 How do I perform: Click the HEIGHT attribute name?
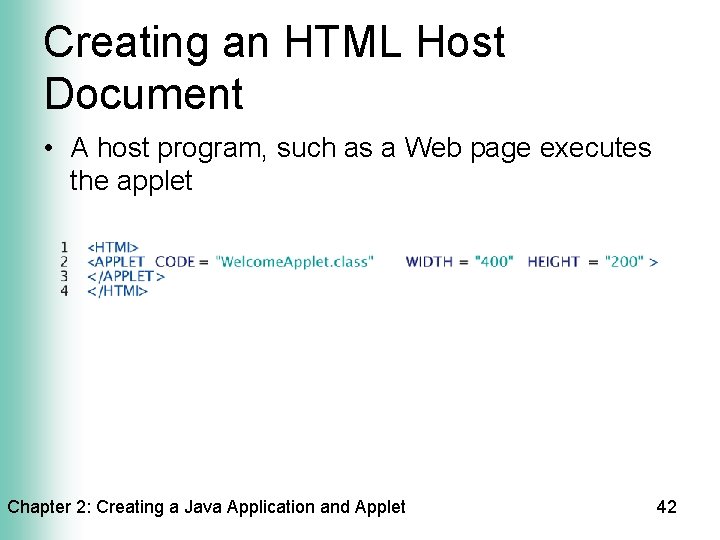[x=553, y=262]
